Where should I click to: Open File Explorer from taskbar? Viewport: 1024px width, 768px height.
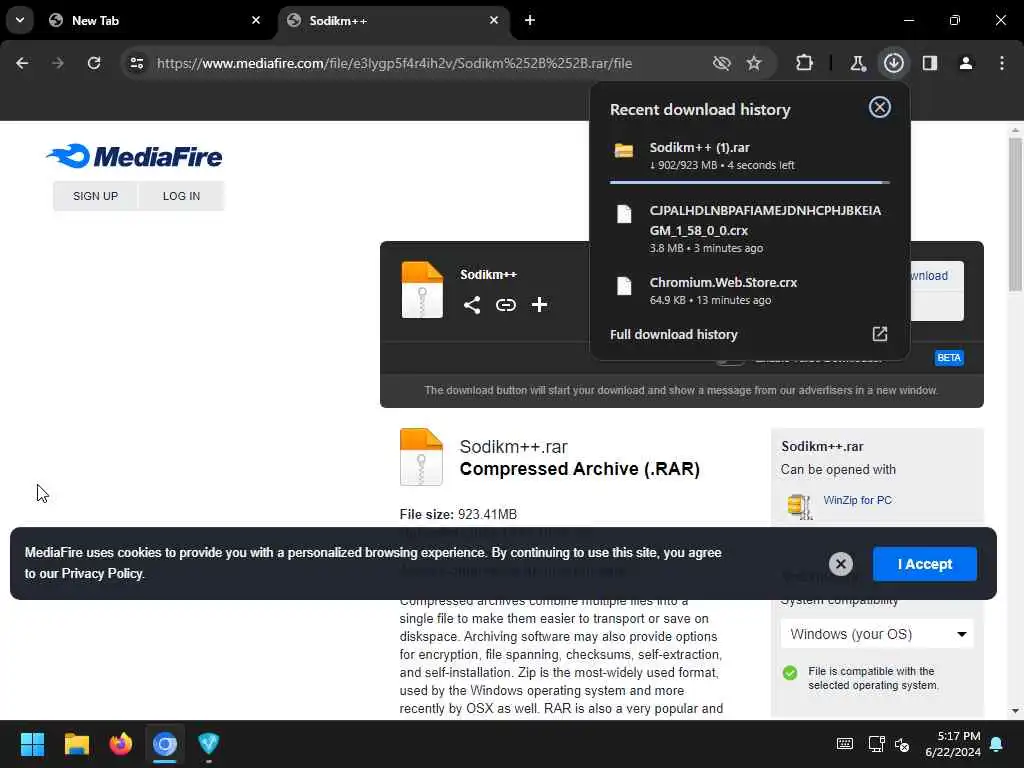point(76,744)
